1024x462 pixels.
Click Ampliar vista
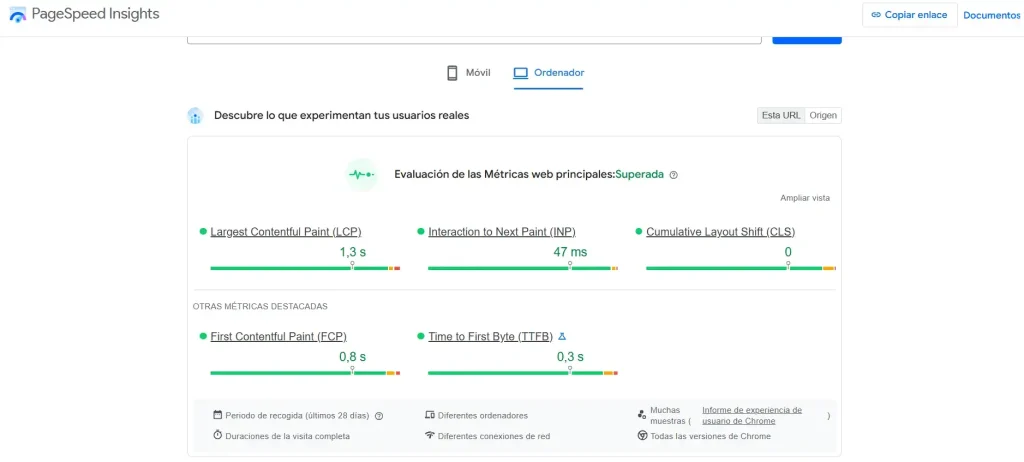[805, 198]
